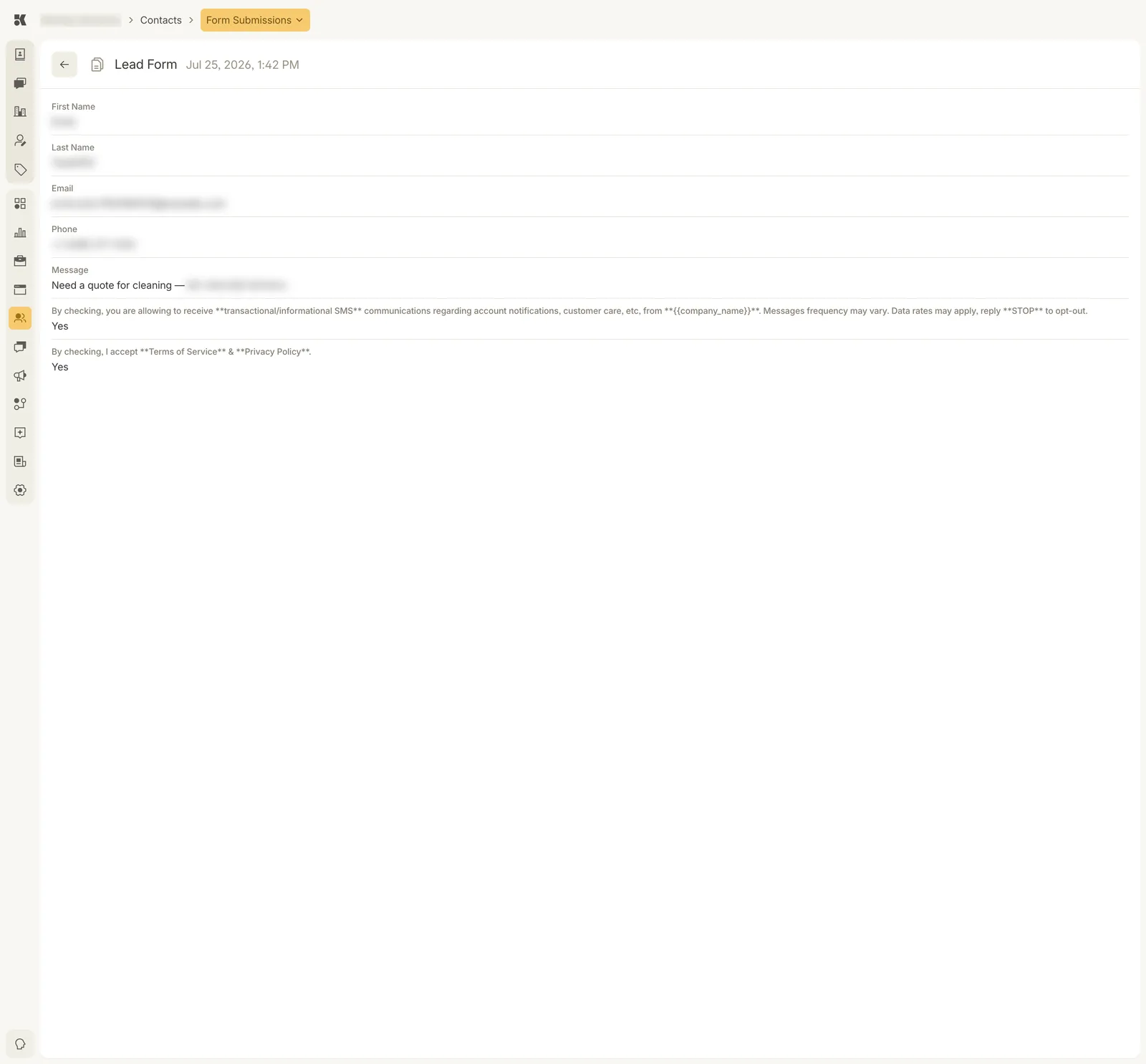
Task: Open the companies buildings icon in sidebar
Action: [x=20, y=112]
